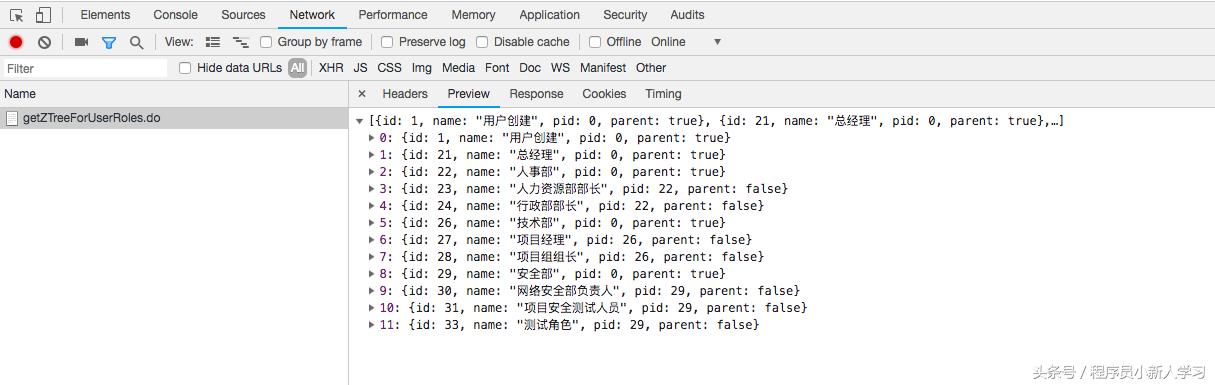Open the Security tab
Image resolution: width=1215 pixels, height=385 pixels.
(625, 15)
